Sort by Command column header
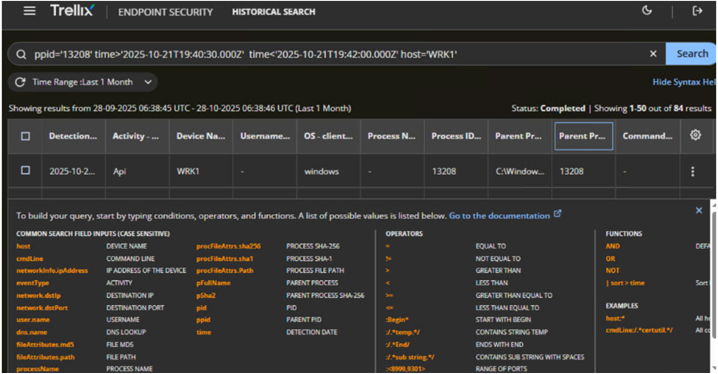Screen dimensions: 718x374 click(647, 136)
